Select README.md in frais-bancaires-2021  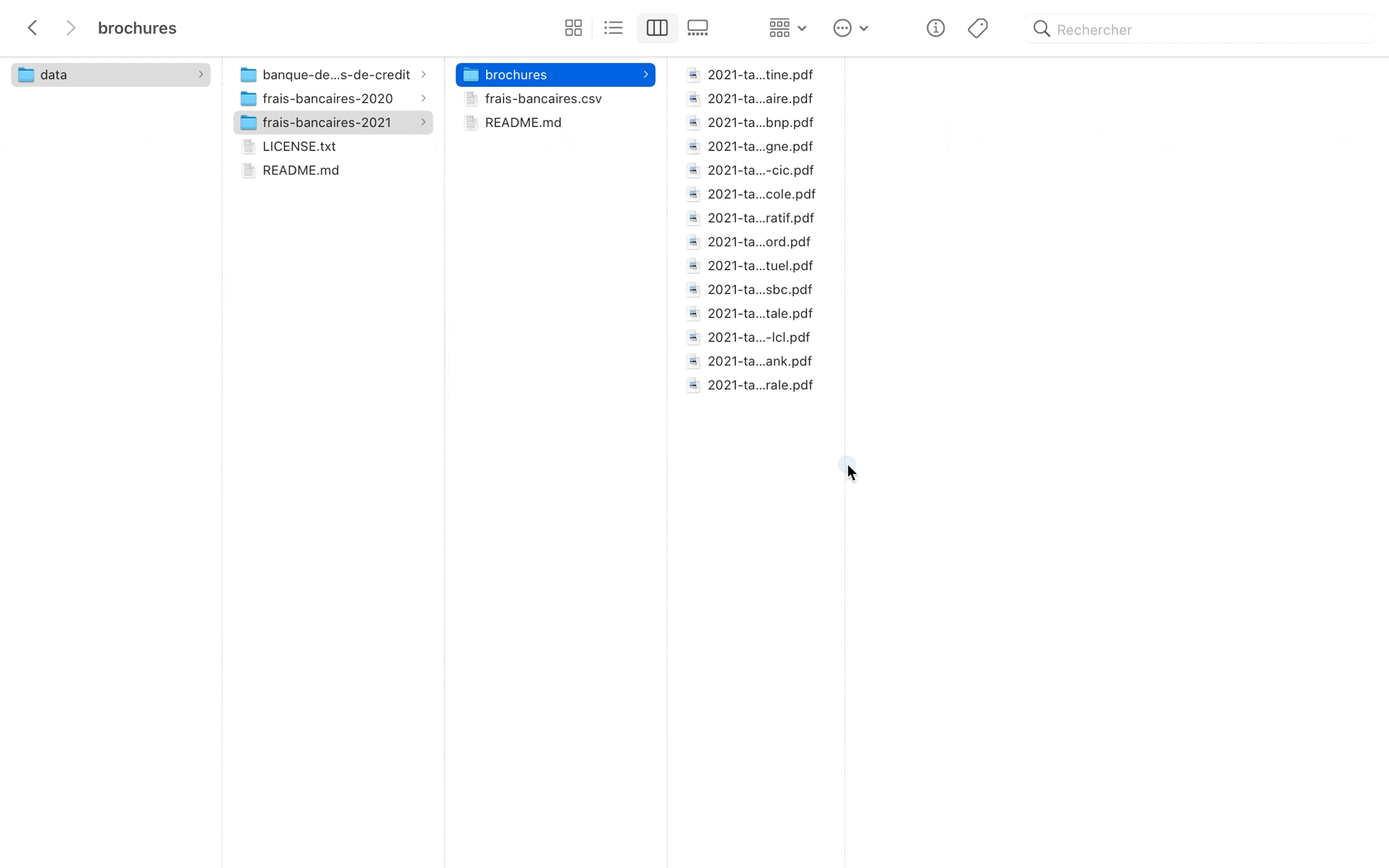click(523, 123)
